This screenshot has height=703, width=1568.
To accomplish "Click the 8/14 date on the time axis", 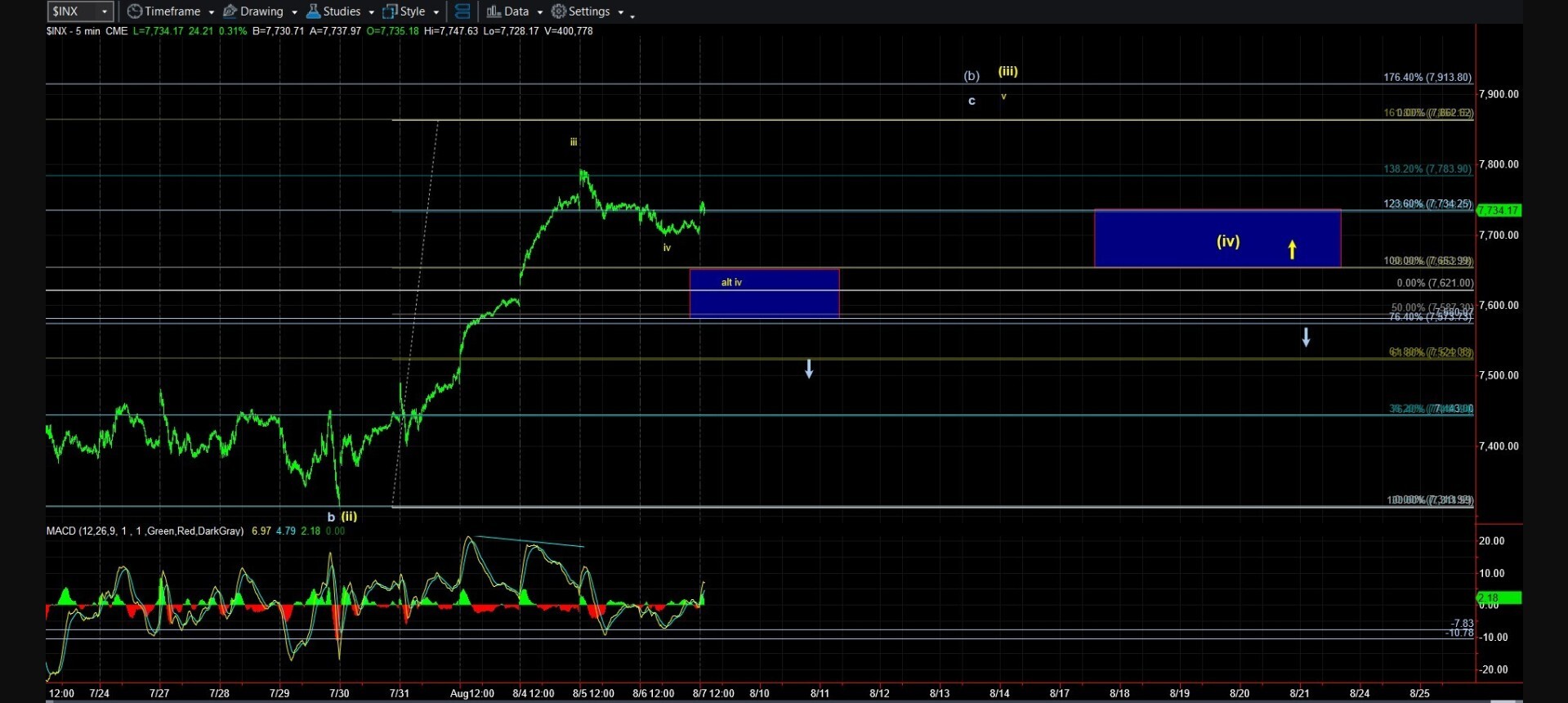I will pyautogui.click(x=999, y=693).
